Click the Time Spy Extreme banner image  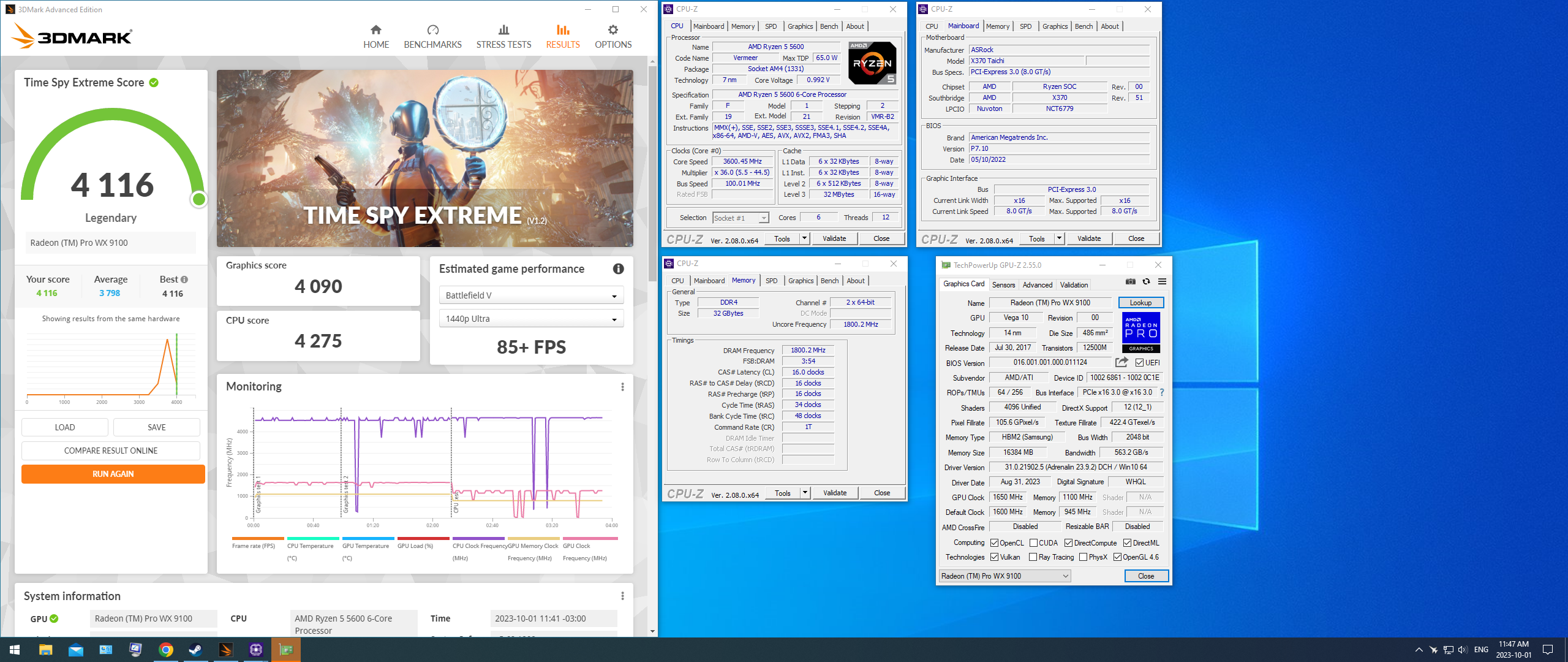pos(425,158)
